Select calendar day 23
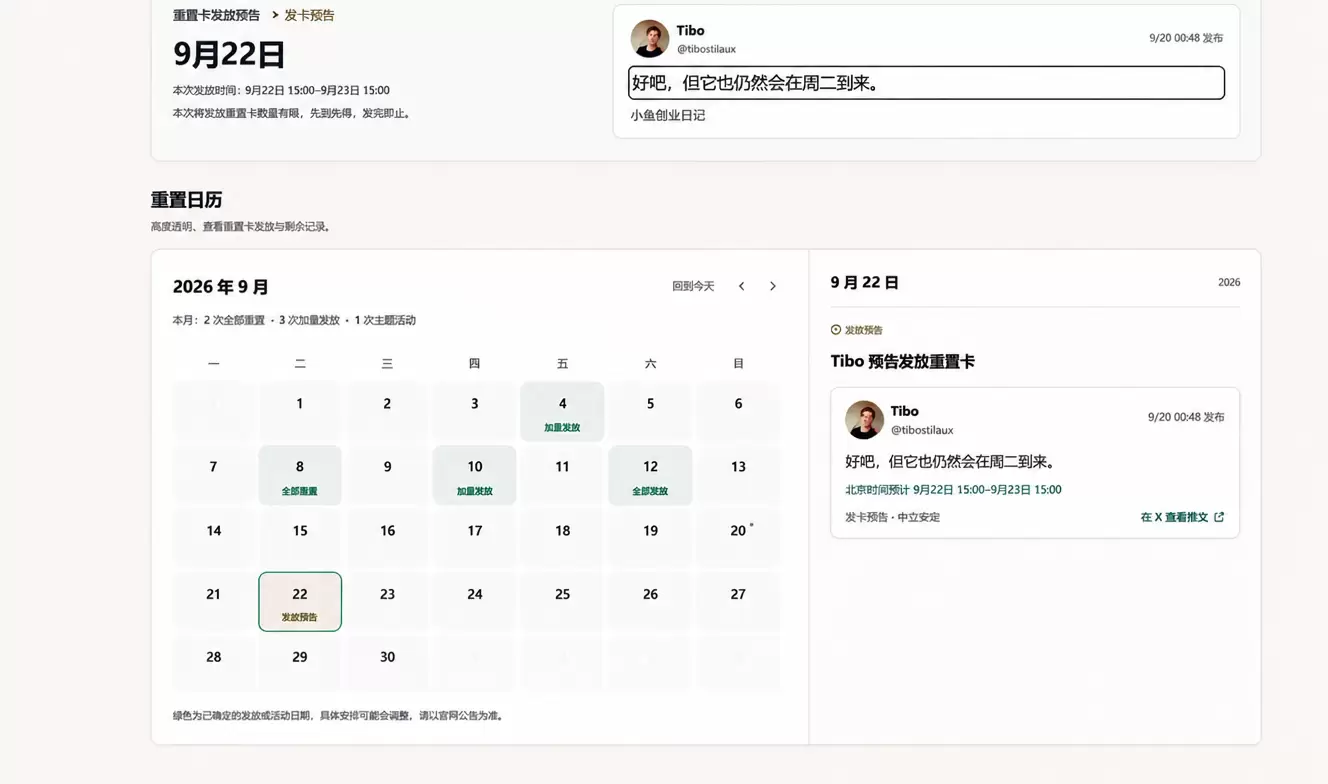Screen dimensions: 1328x784 pos(387,602)
